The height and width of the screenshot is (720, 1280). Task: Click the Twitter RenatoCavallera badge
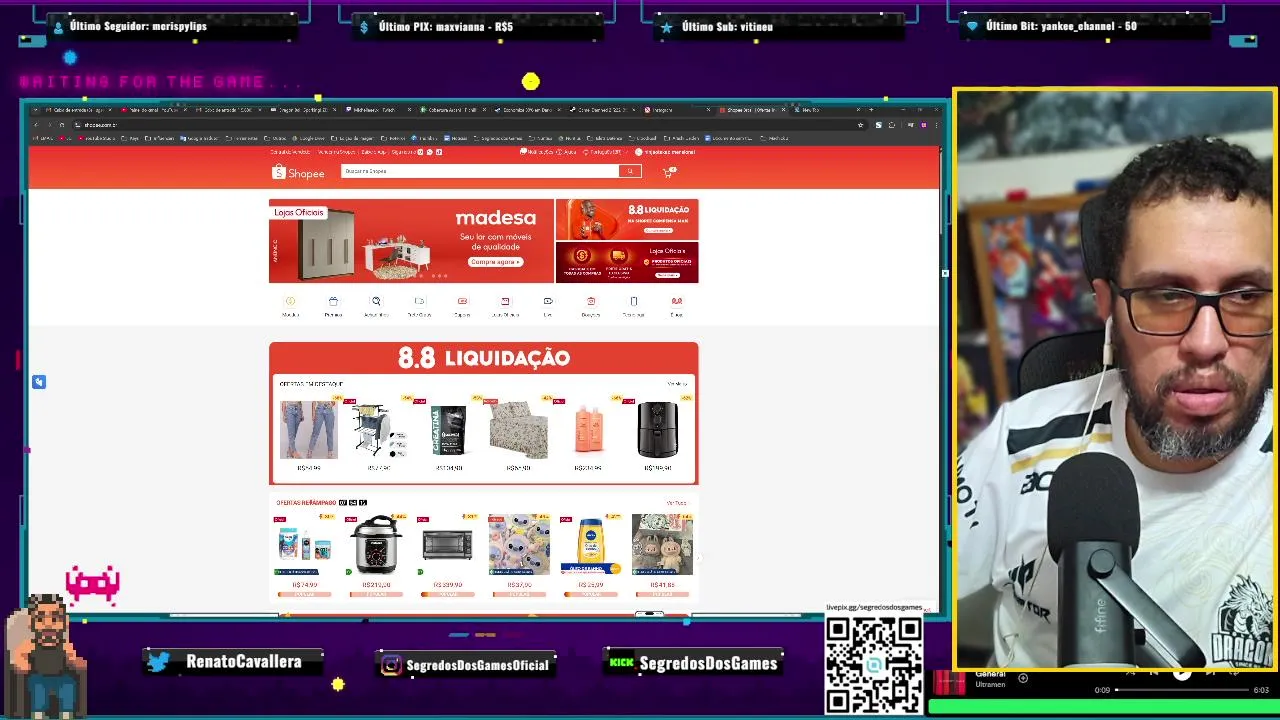(x=233, y=662)
